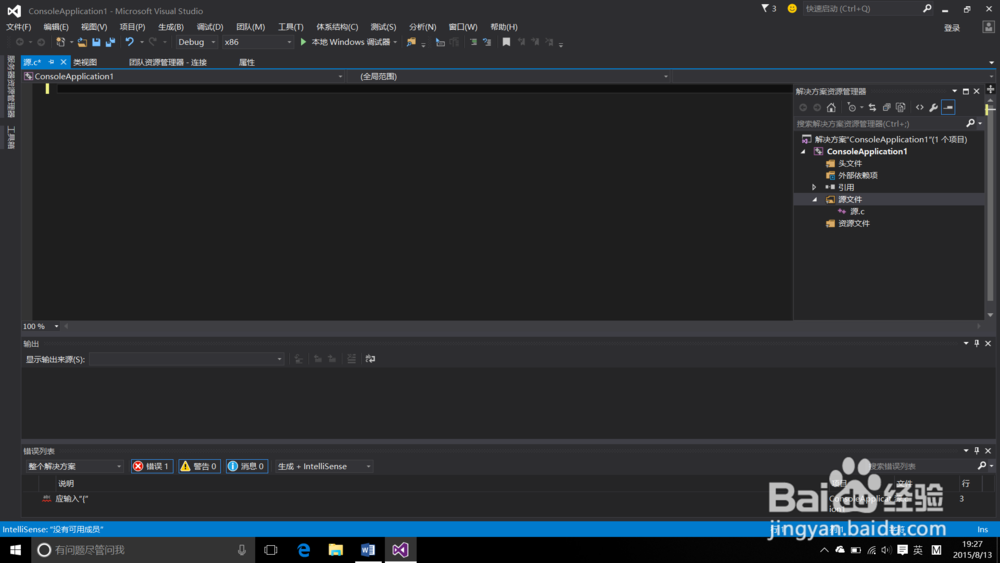Toggle the 消息 0 messages filter

tap(246, 466)
